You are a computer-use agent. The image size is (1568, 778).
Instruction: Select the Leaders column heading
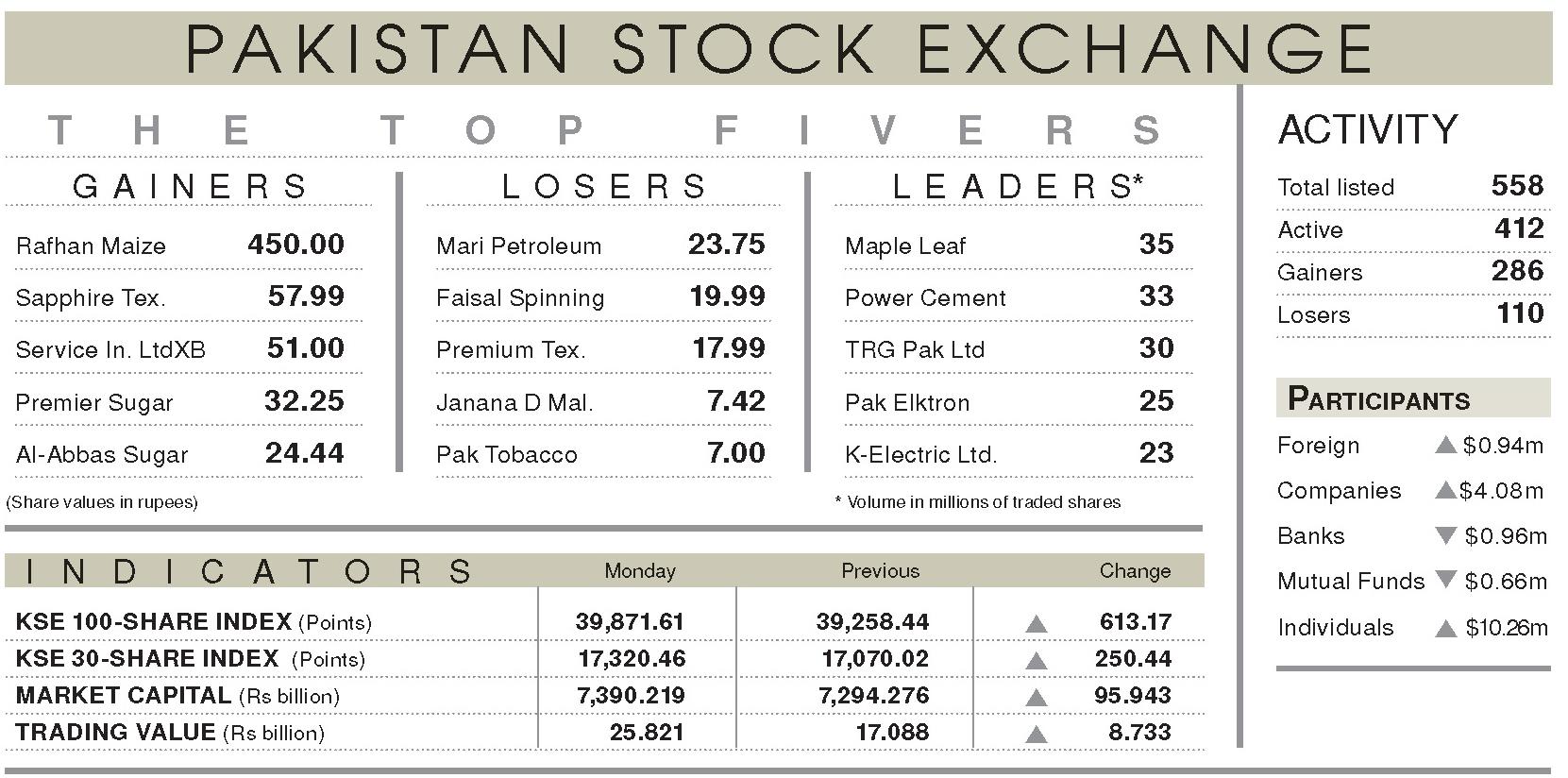(1018, 186)
